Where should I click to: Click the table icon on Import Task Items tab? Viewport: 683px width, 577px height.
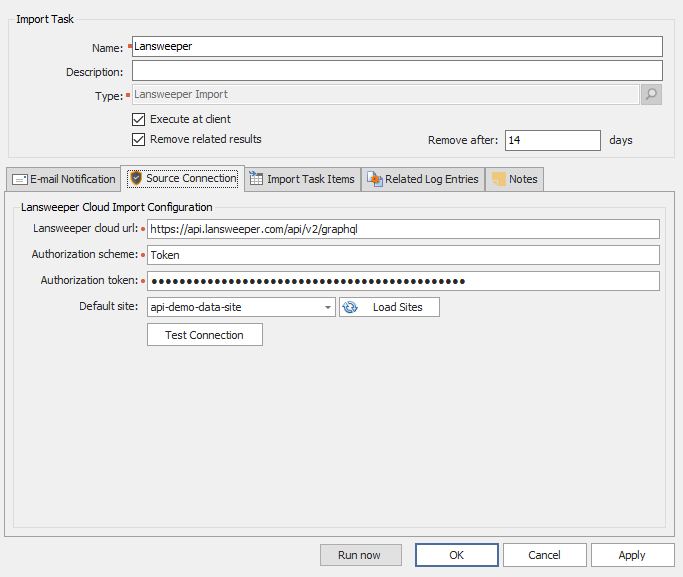(256, 178)
